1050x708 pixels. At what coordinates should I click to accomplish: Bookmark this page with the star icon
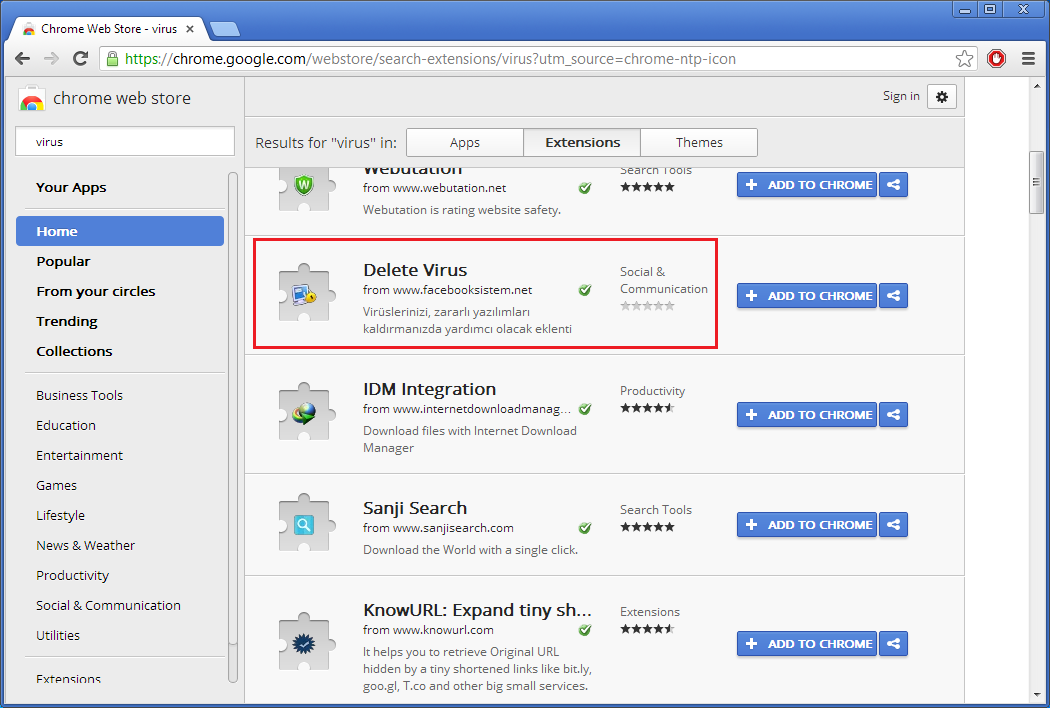coord(964,59)
